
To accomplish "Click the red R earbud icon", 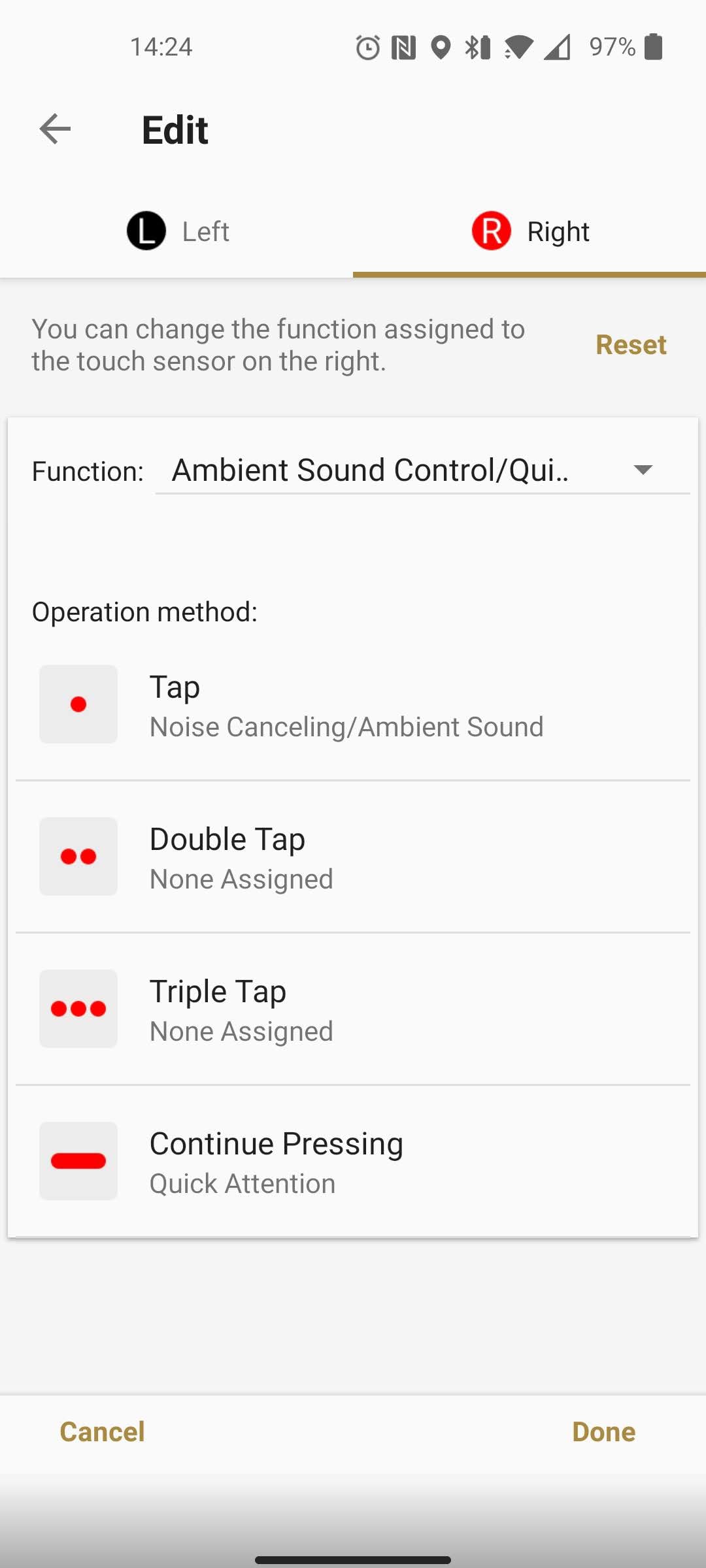I will tap(491, 231).
